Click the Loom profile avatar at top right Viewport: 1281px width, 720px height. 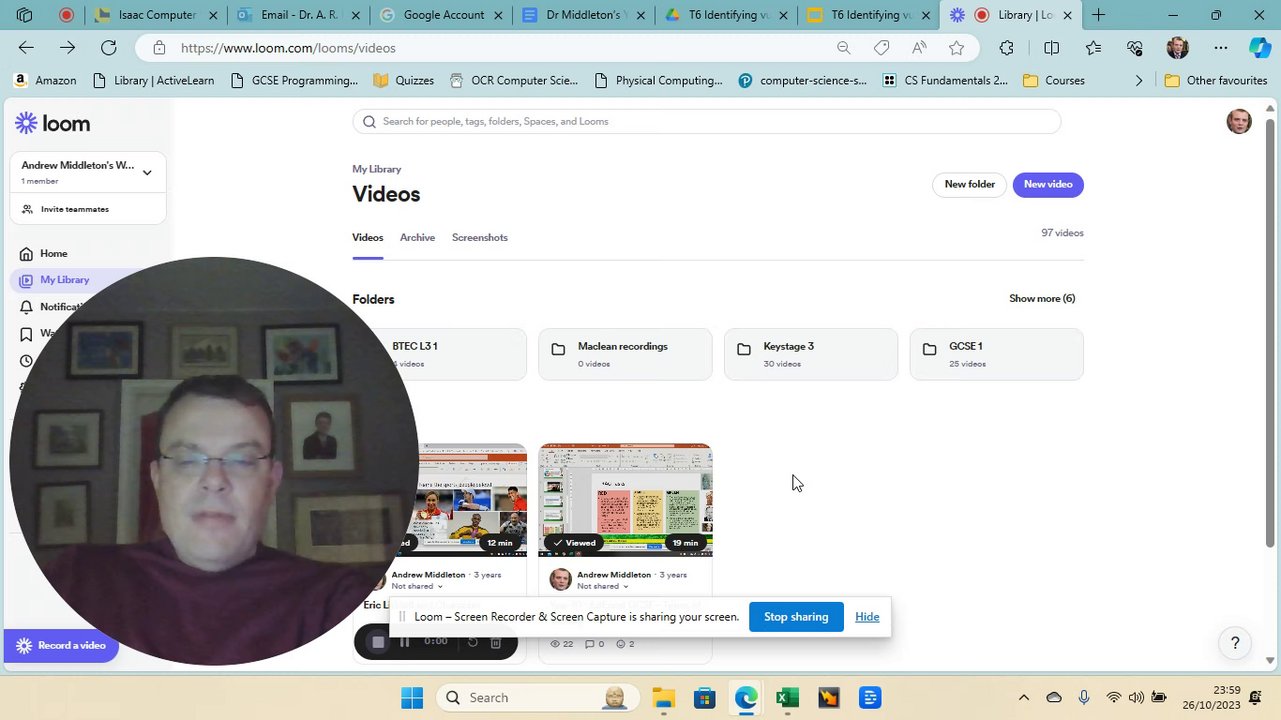point(1239,122)
